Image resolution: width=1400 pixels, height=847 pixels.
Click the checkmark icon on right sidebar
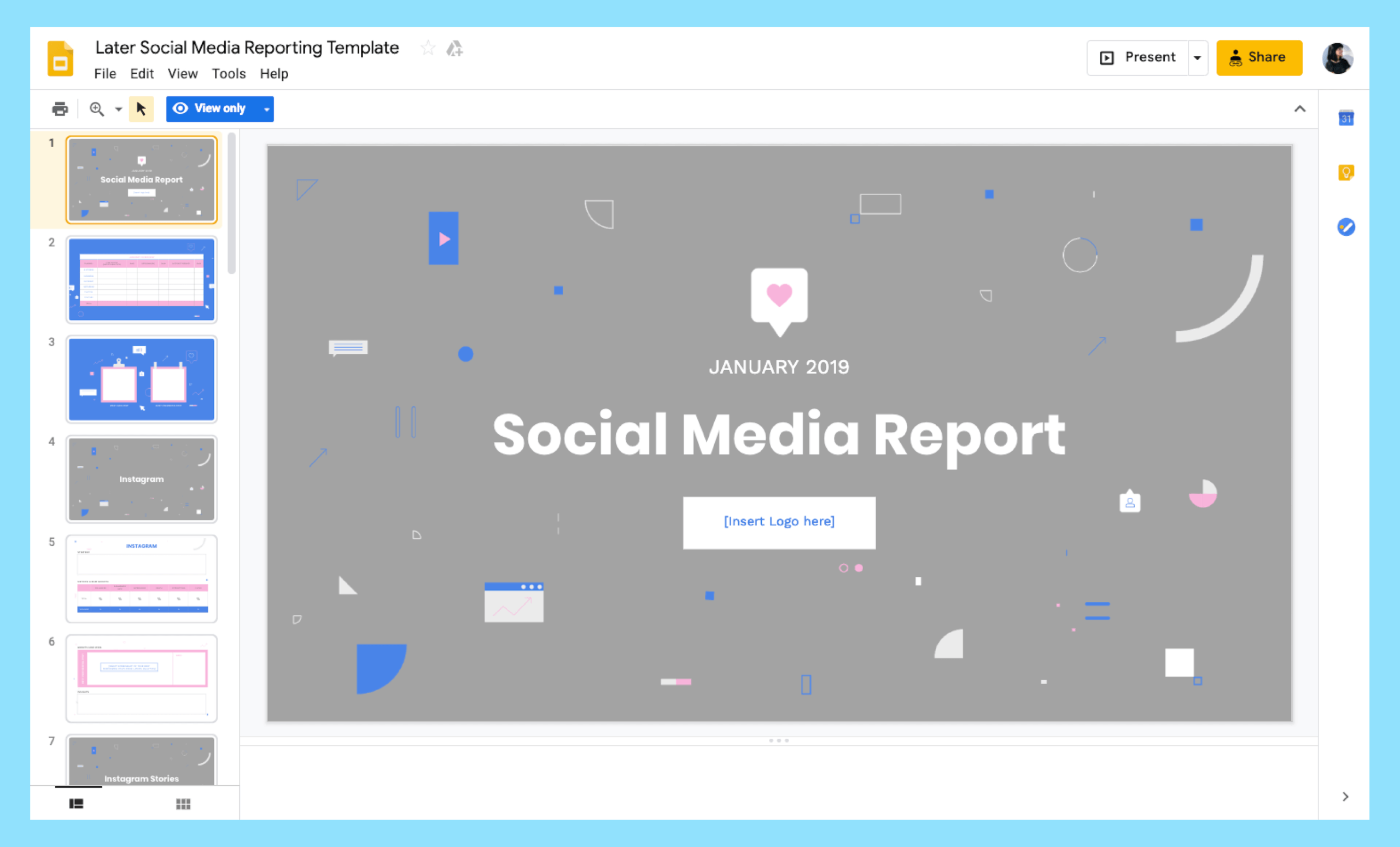(x=1347, y=227)
